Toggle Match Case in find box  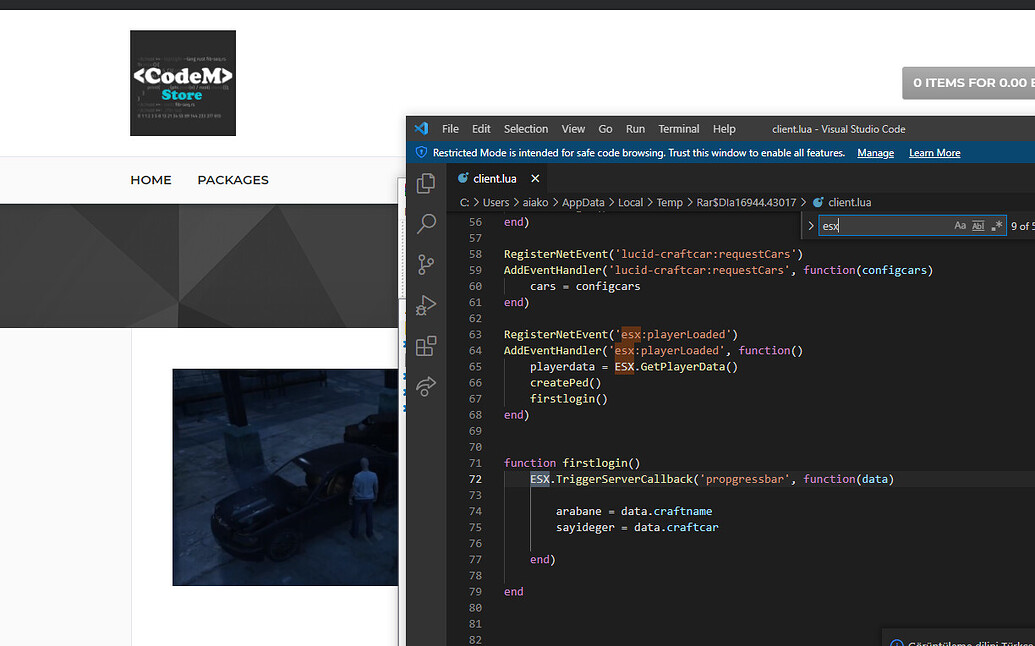[960, 226]
